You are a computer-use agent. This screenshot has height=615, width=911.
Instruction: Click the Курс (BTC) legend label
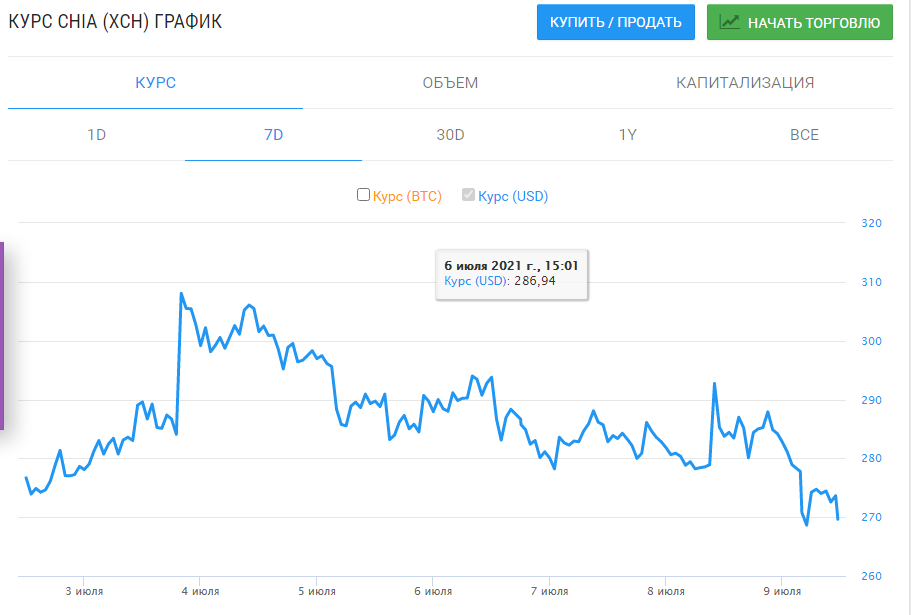(407, 197)
